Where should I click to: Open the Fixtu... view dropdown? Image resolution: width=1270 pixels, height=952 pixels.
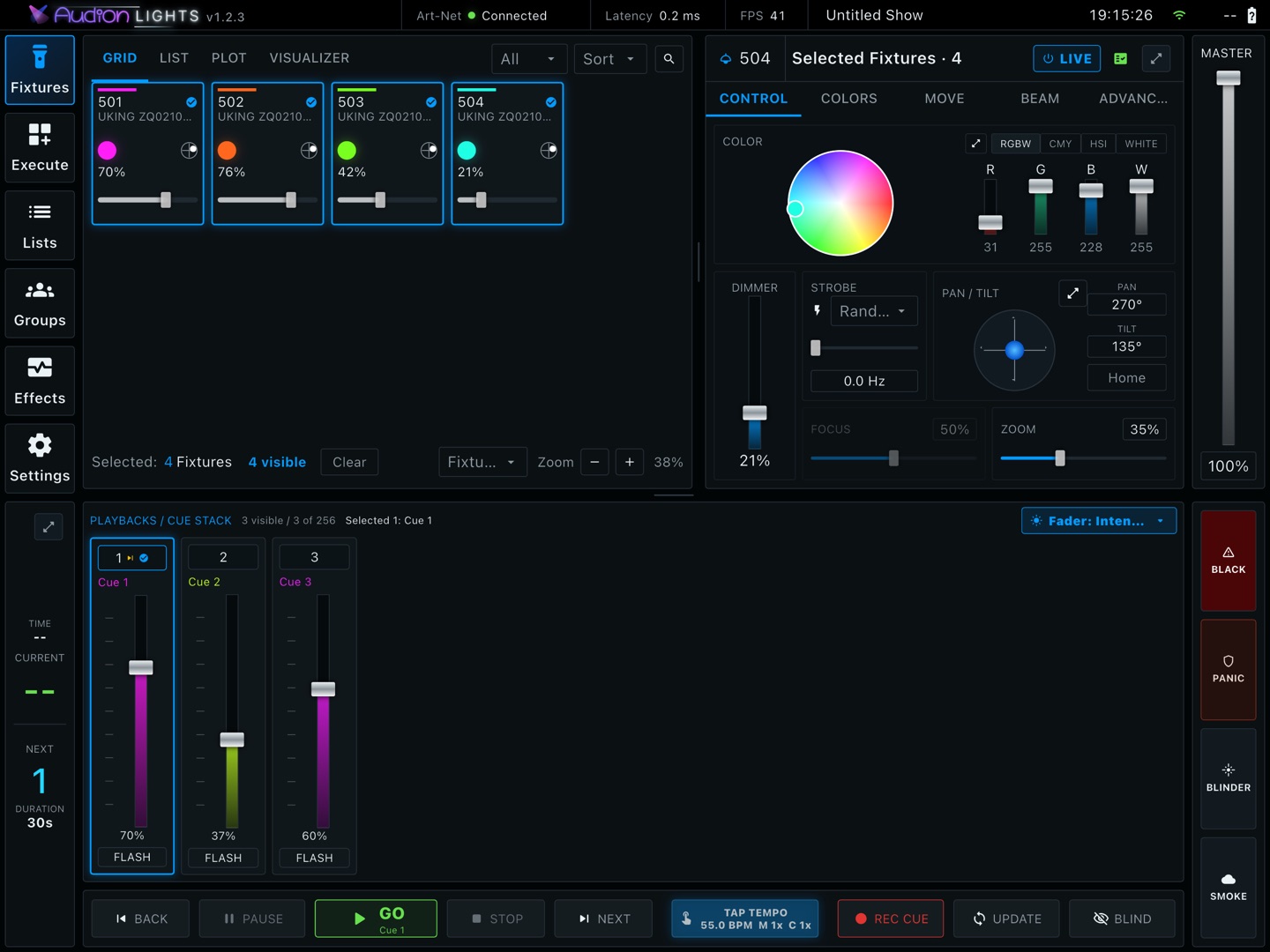pyautogui.click(x=482, y=462)
